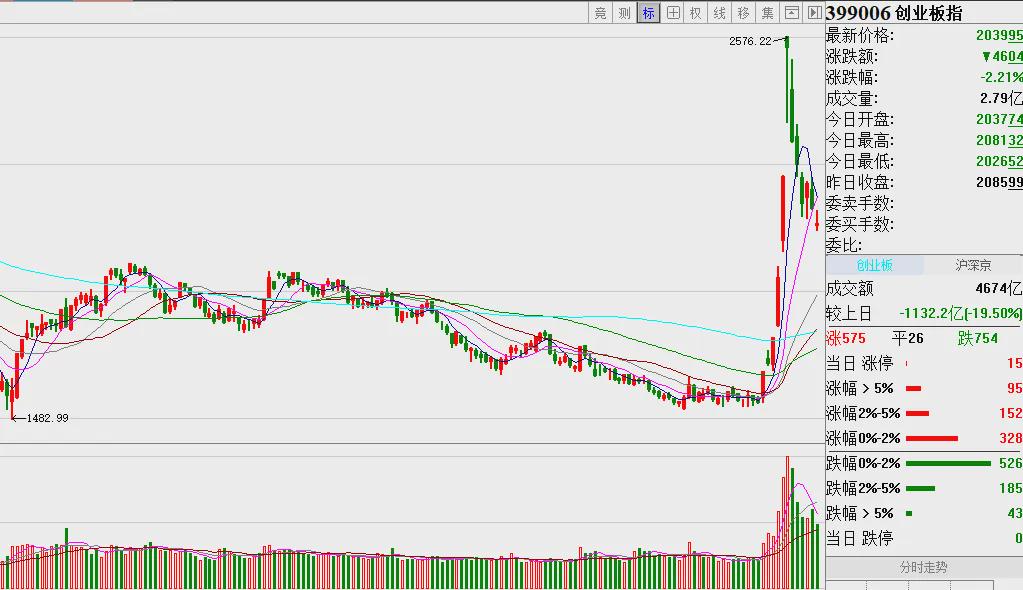Select the 线 drawing-line tool
This screenshot has height=590, width=1023.
pos(720,12)
